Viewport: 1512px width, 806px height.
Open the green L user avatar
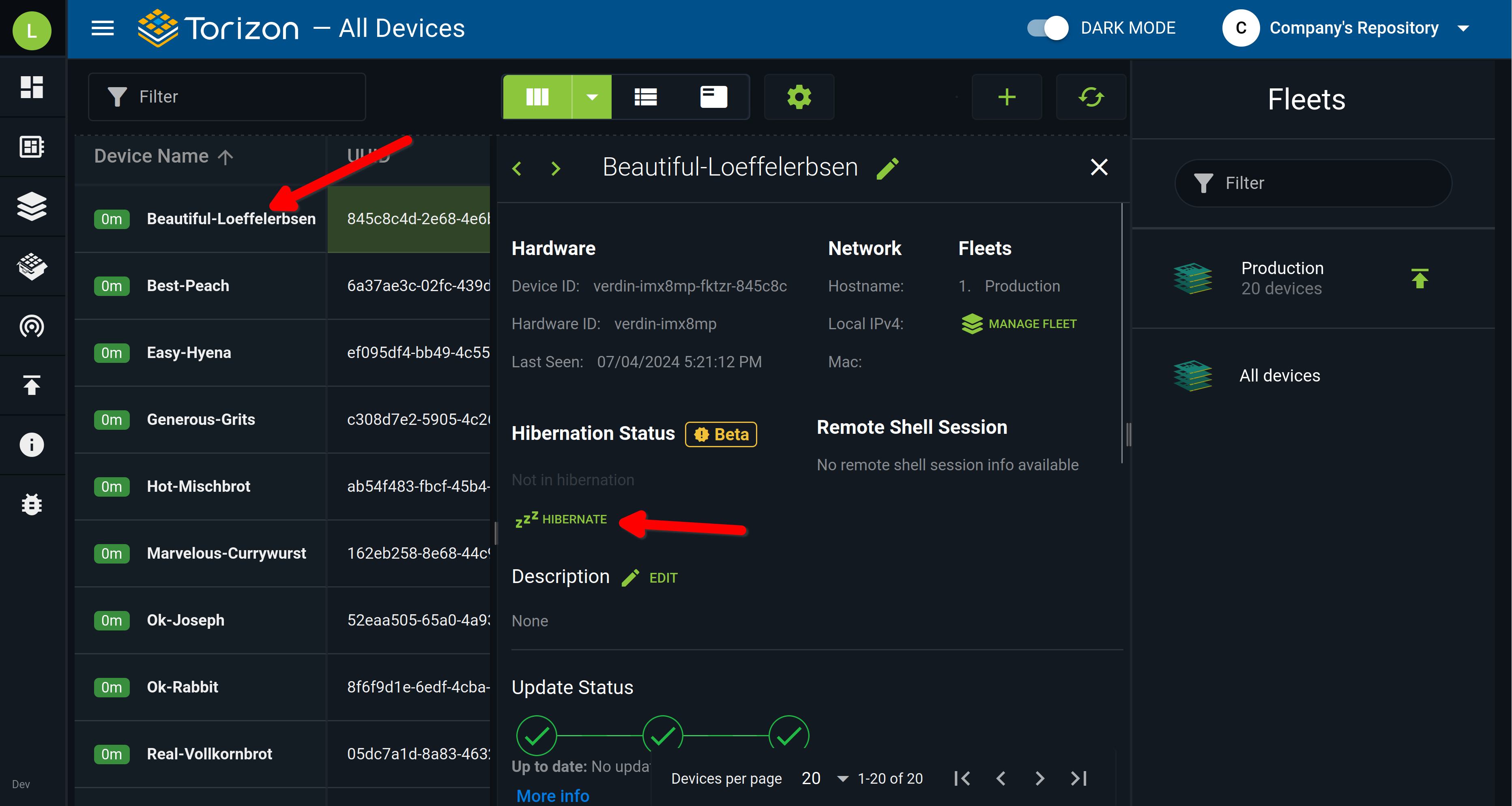point(32,30)
